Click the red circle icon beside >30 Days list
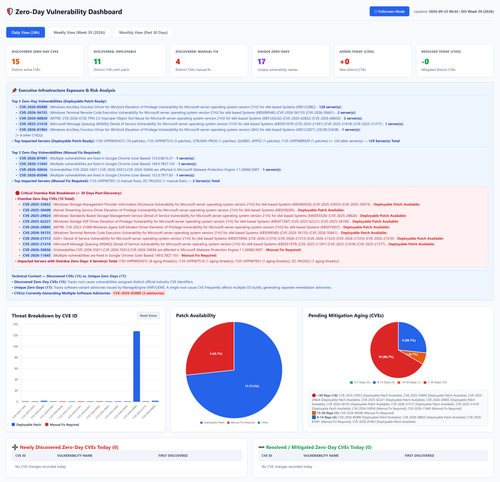The width and height of the screenshot is (500, 482). (314, 395)
